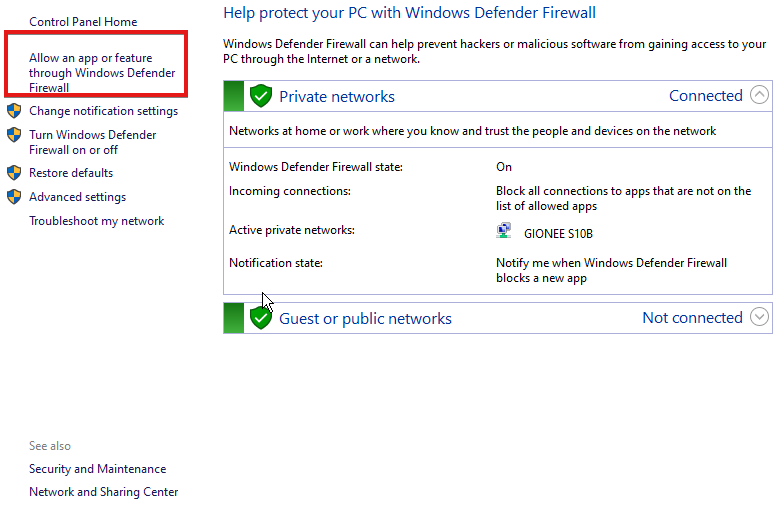Open Security and Maintenance link
Screen dimensions: 784x519
click(x=98, y=468)
